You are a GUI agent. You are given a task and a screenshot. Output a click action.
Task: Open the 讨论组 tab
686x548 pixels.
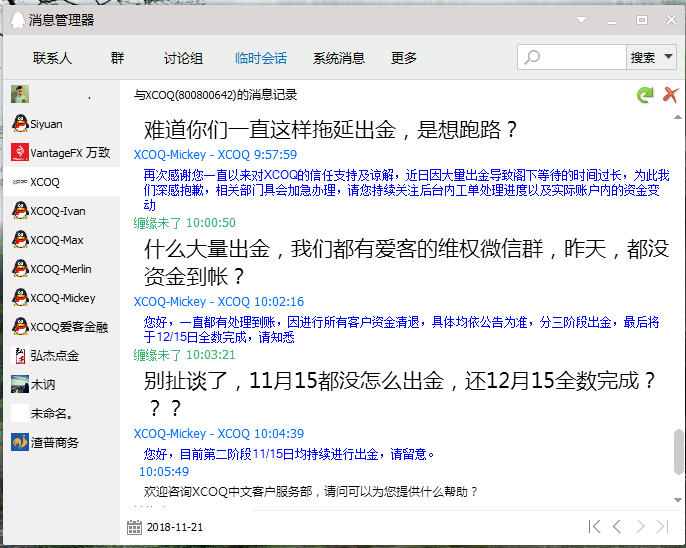pos(183,58)
